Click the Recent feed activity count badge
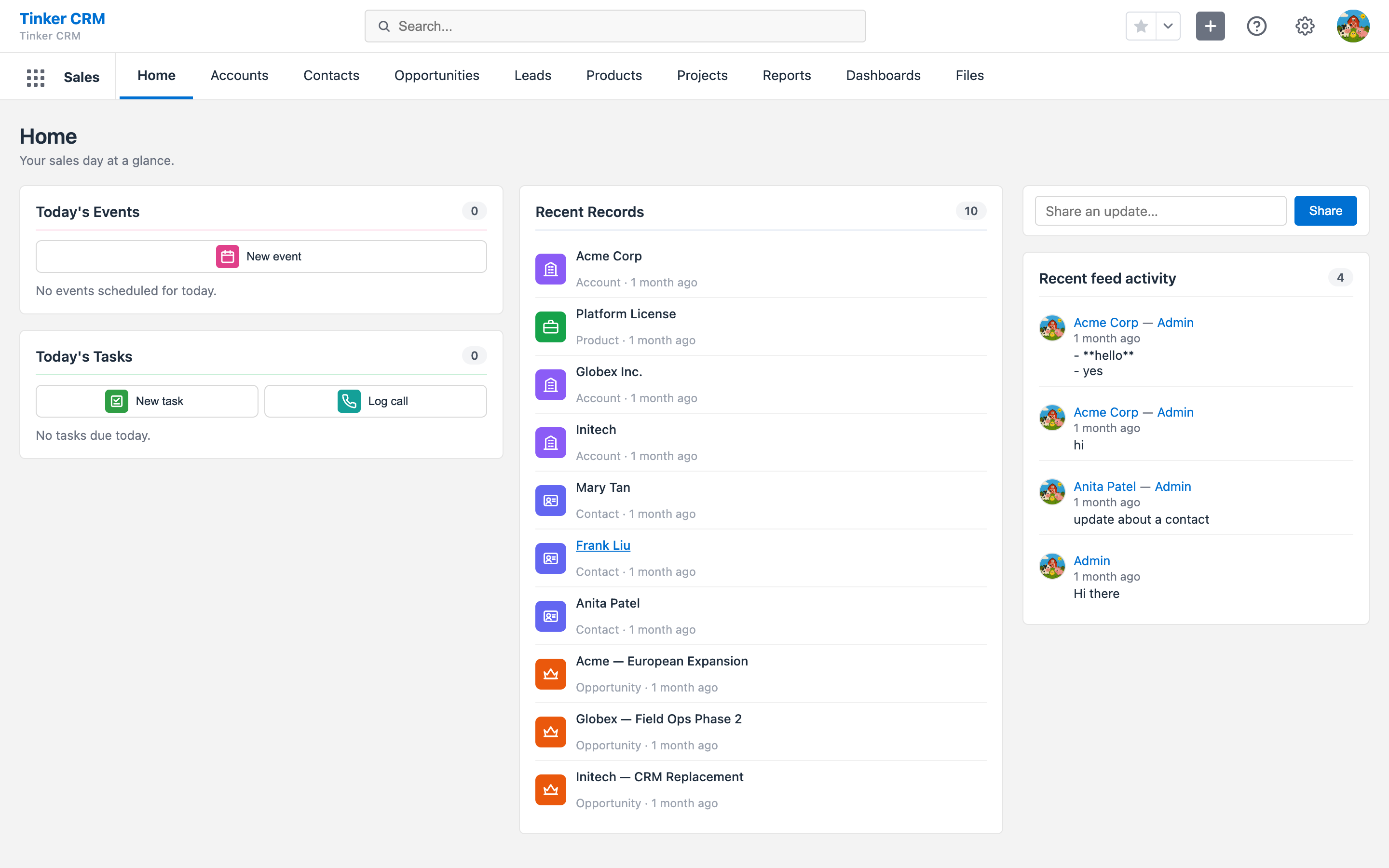Viewport: 1389px width, 868px height. [x=1340, y=278]
